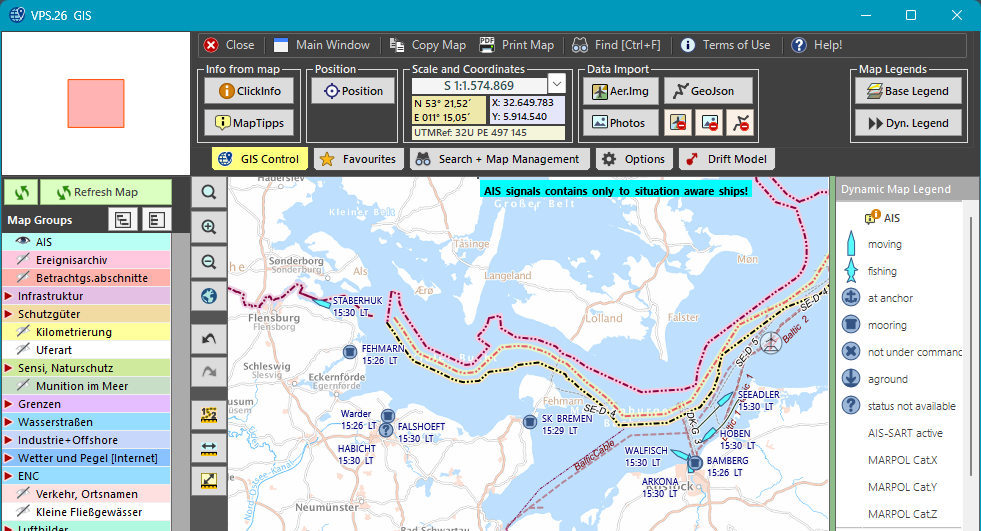The width and height of the screenshot is (981, 531).
Task: Go back to previous map view arrow
Action: [x=209, y=340]
